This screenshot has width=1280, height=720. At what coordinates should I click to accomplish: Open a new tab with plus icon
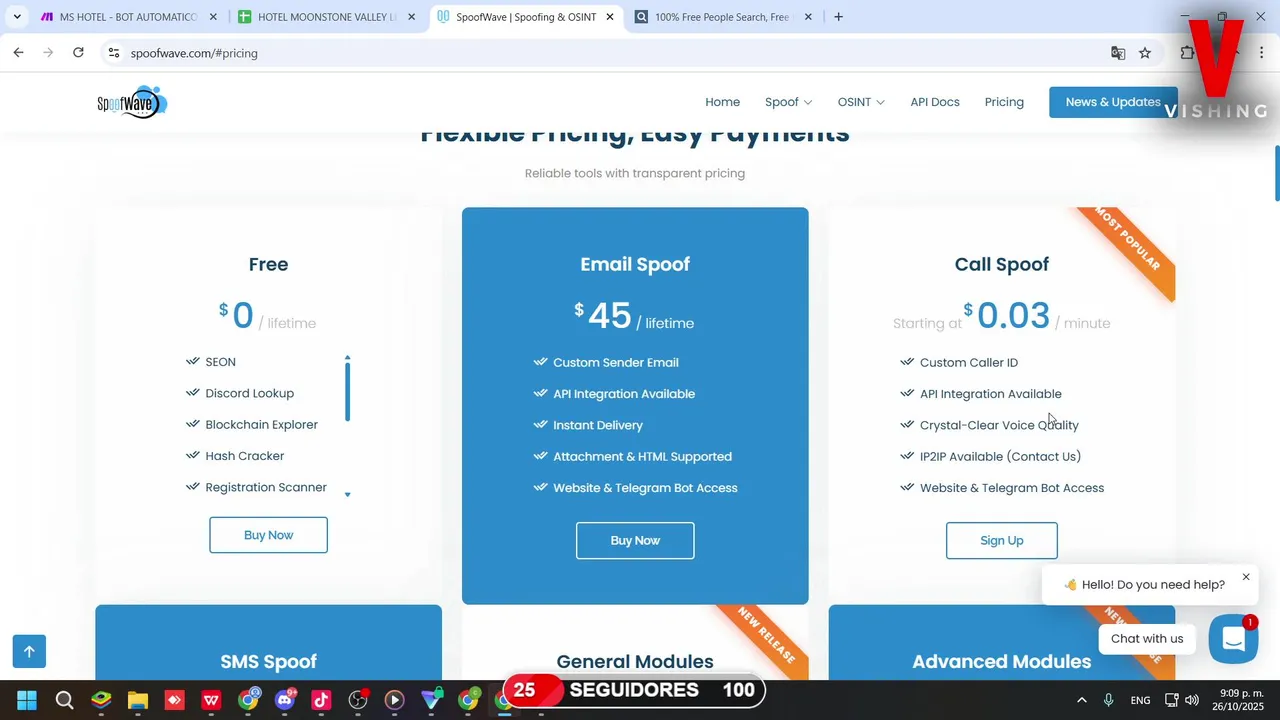pyautogui.click(x=838, y=17)
